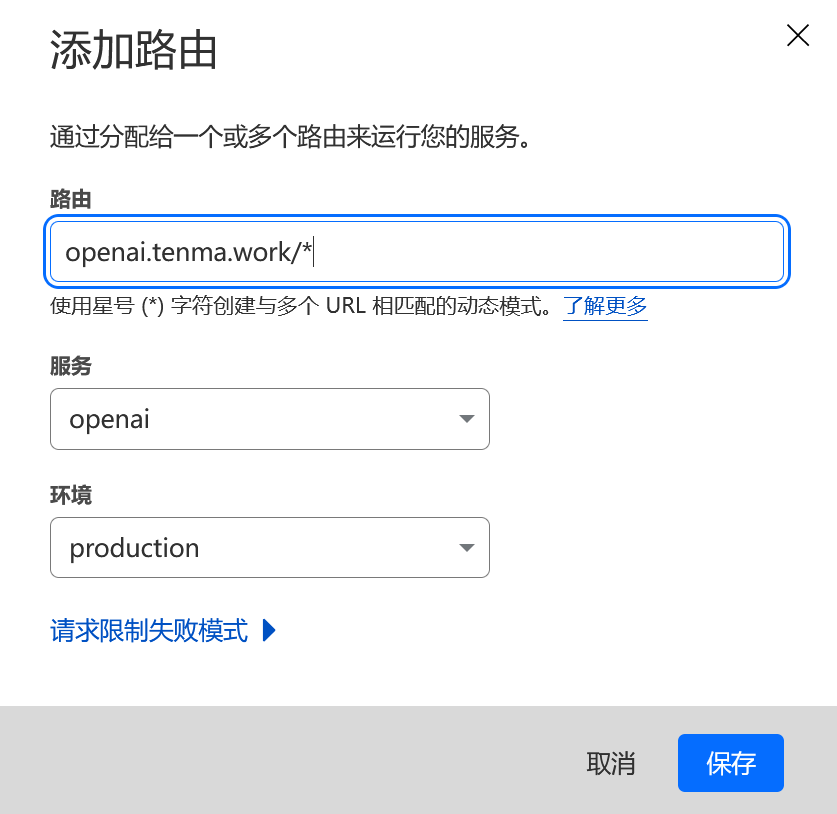
Task: Click the 路由 field label
Action: 71,198
